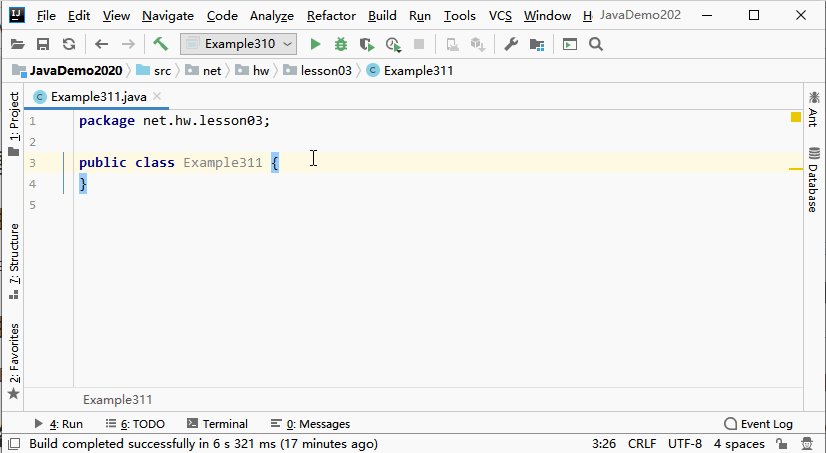The height and width of the screenshot is (453, 826).
Task: Click the Synchronize refresh icon
Action: [x=68, y=44]
